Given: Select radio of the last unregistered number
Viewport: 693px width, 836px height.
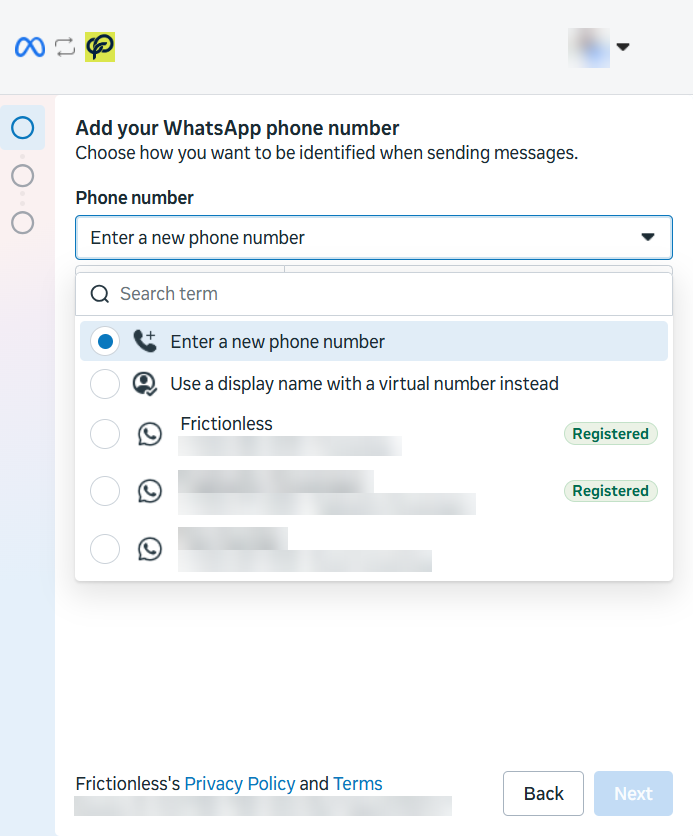Looking at the screenshot, I should tap(105, 549).
